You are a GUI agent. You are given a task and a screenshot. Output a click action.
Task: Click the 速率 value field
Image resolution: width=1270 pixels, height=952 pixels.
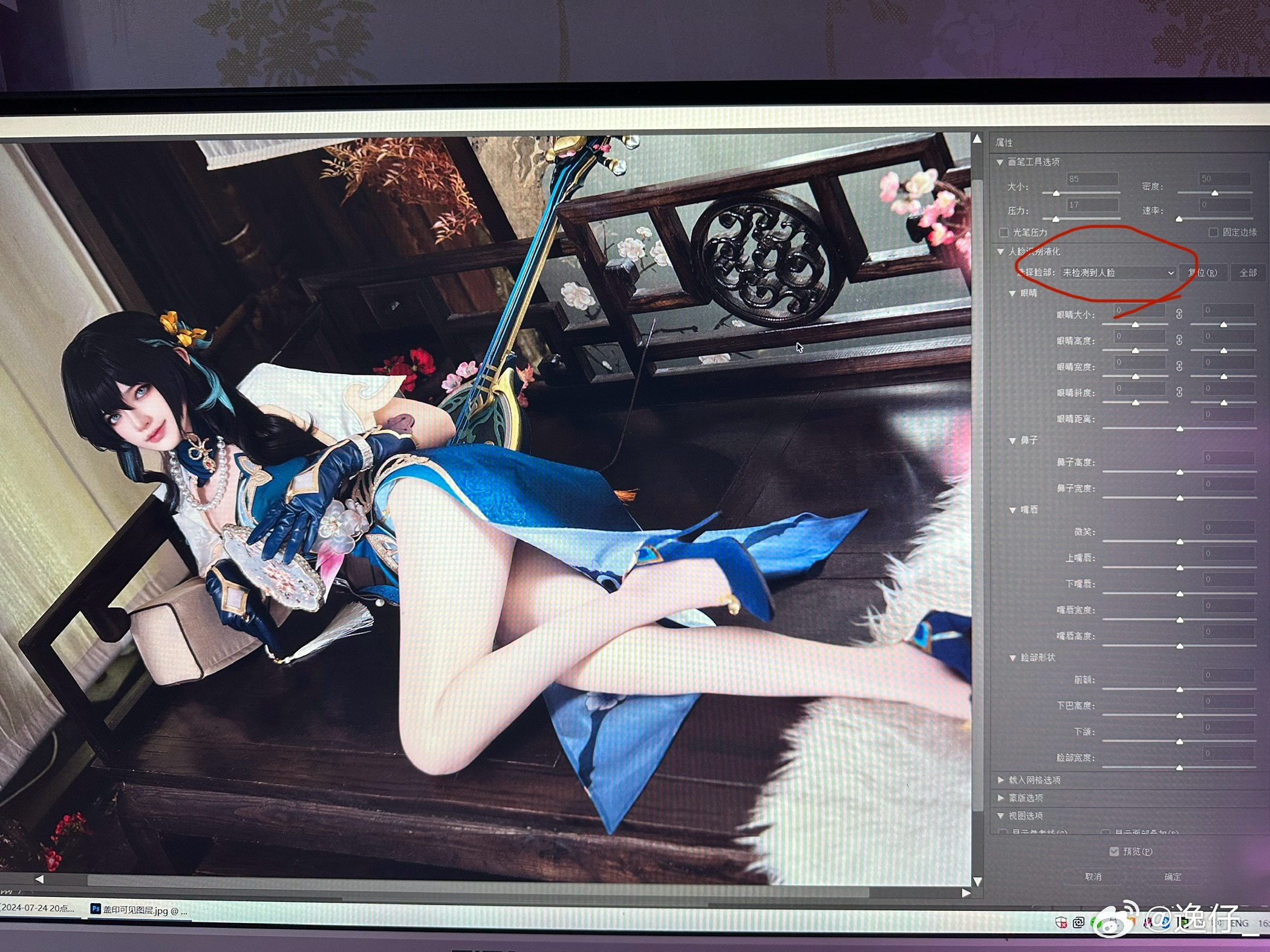point(1225,205)
